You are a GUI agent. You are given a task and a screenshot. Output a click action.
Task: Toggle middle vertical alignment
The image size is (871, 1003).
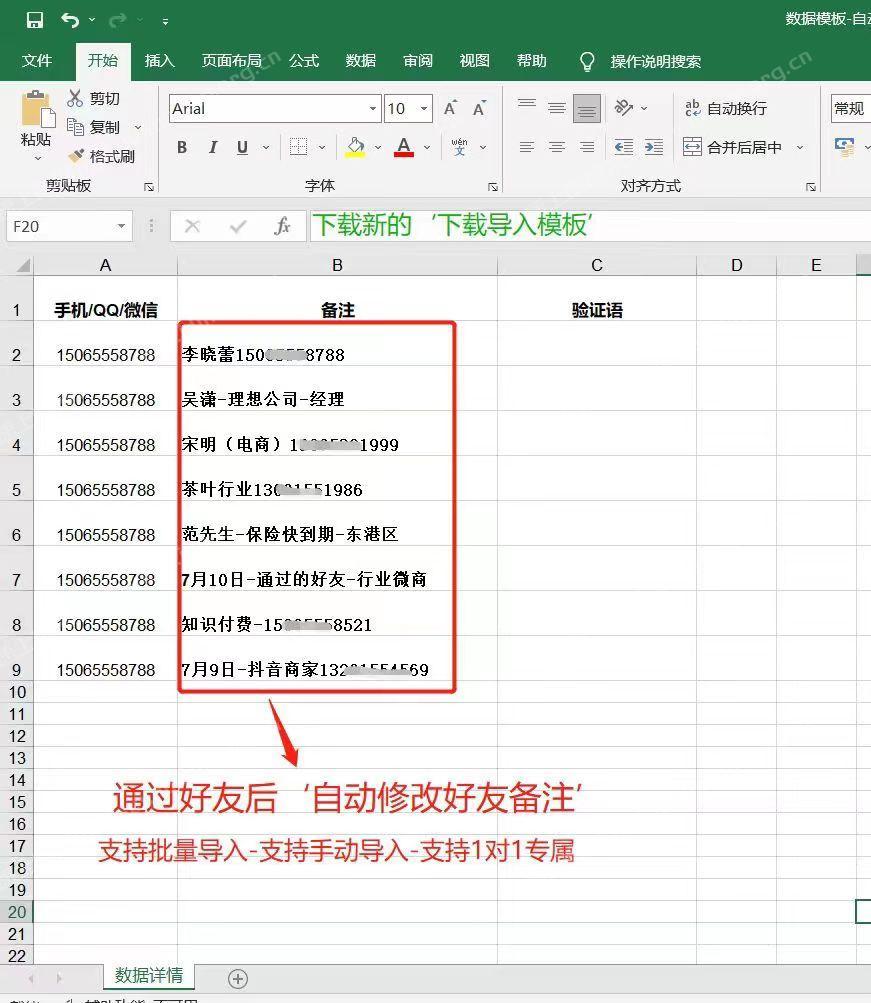coord(557,108)
